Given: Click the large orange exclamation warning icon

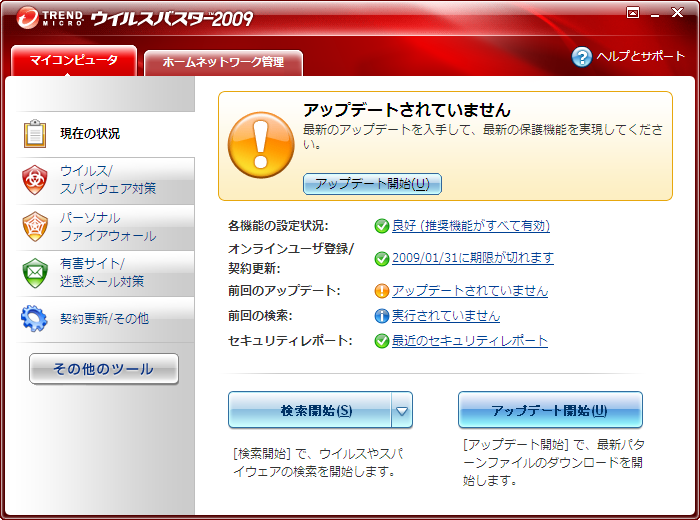Looking at the screenshot, I should click(x=261, y=145).
